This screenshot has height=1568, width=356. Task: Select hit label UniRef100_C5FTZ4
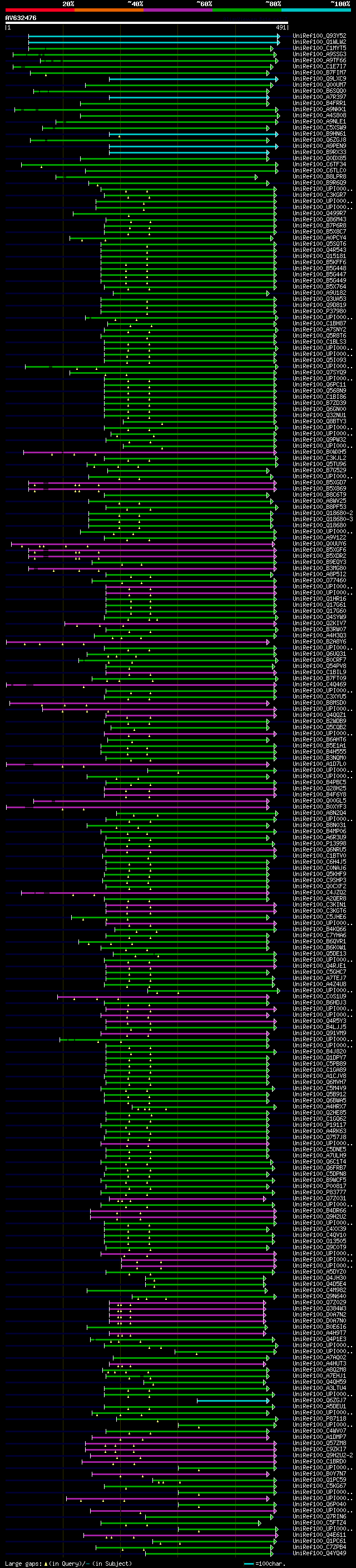pos(319,1522)
